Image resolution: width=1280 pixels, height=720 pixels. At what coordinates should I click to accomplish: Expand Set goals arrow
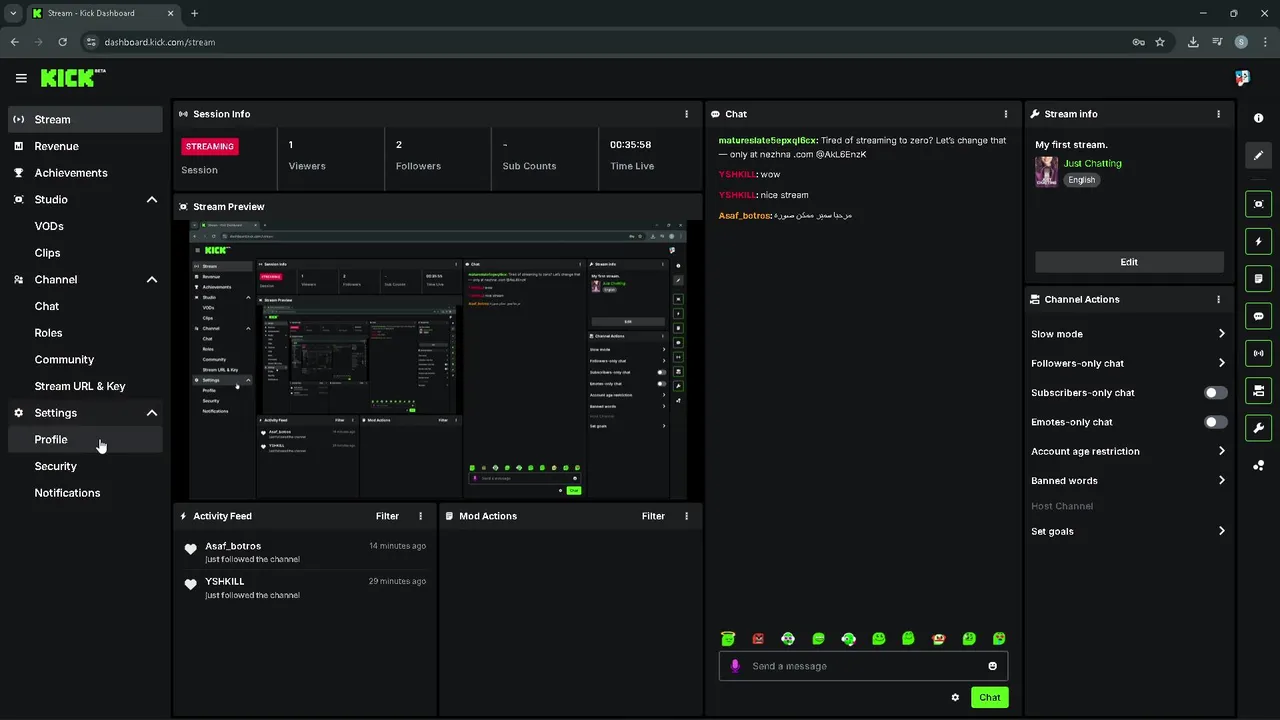(x=1221, y=531)
